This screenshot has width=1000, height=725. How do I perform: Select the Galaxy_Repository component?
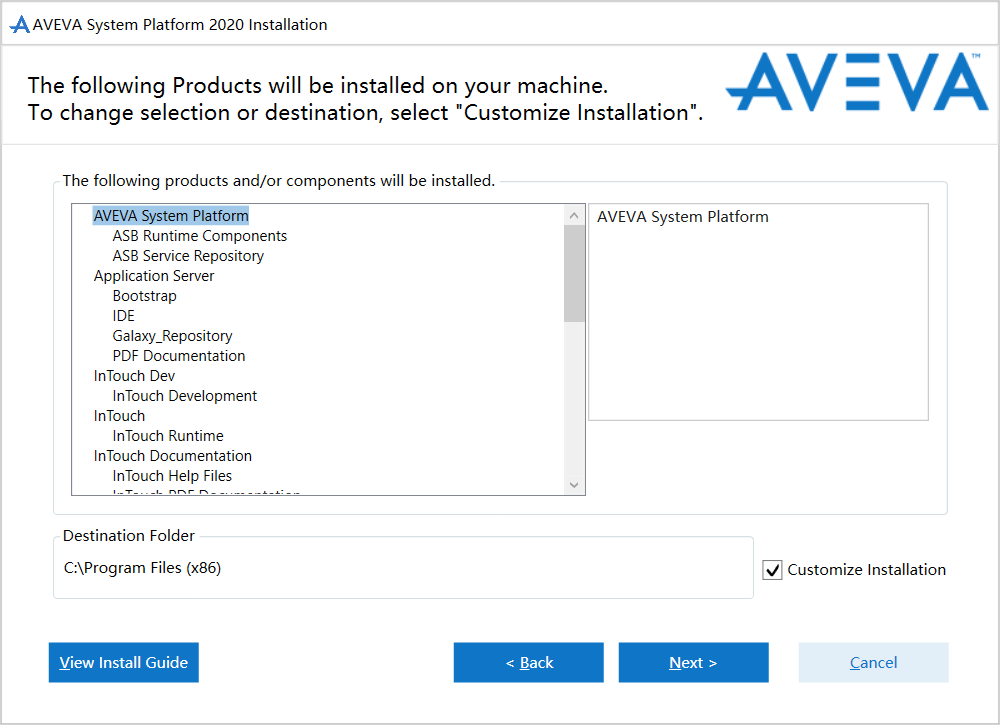[172, 336]
